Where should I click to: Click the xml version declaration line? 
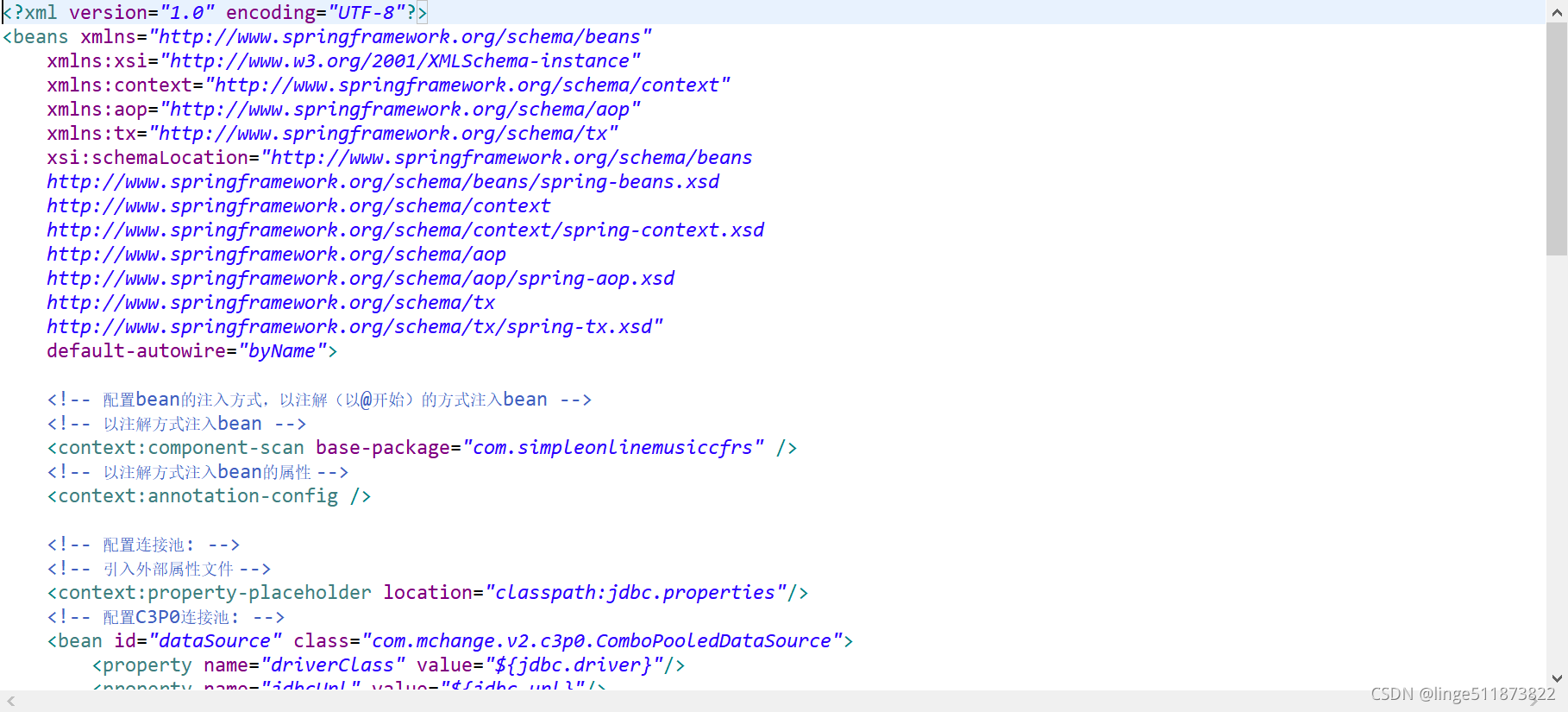tap(215, 12)
